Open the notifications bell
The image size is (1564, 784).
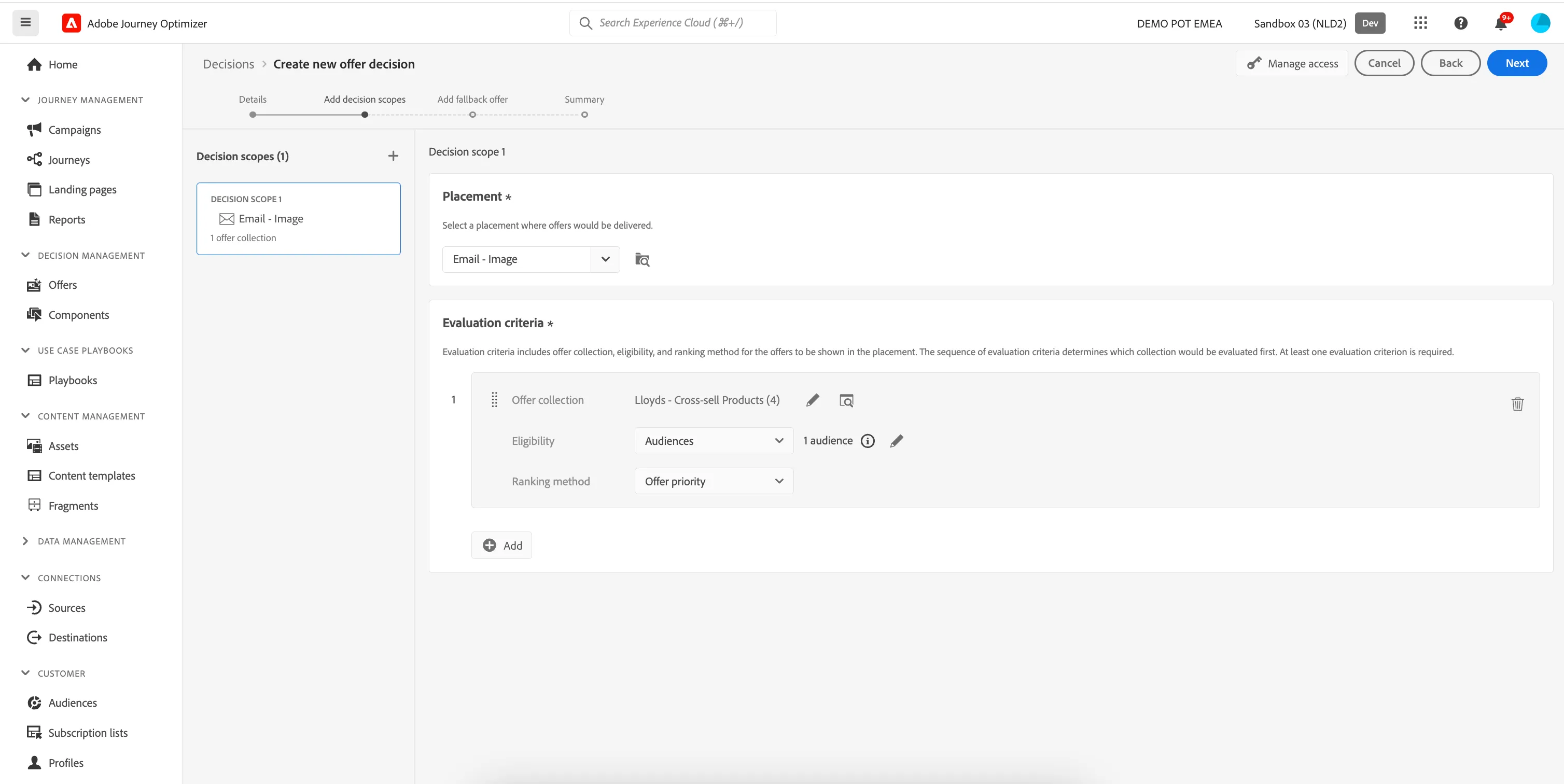[1501, 23]
